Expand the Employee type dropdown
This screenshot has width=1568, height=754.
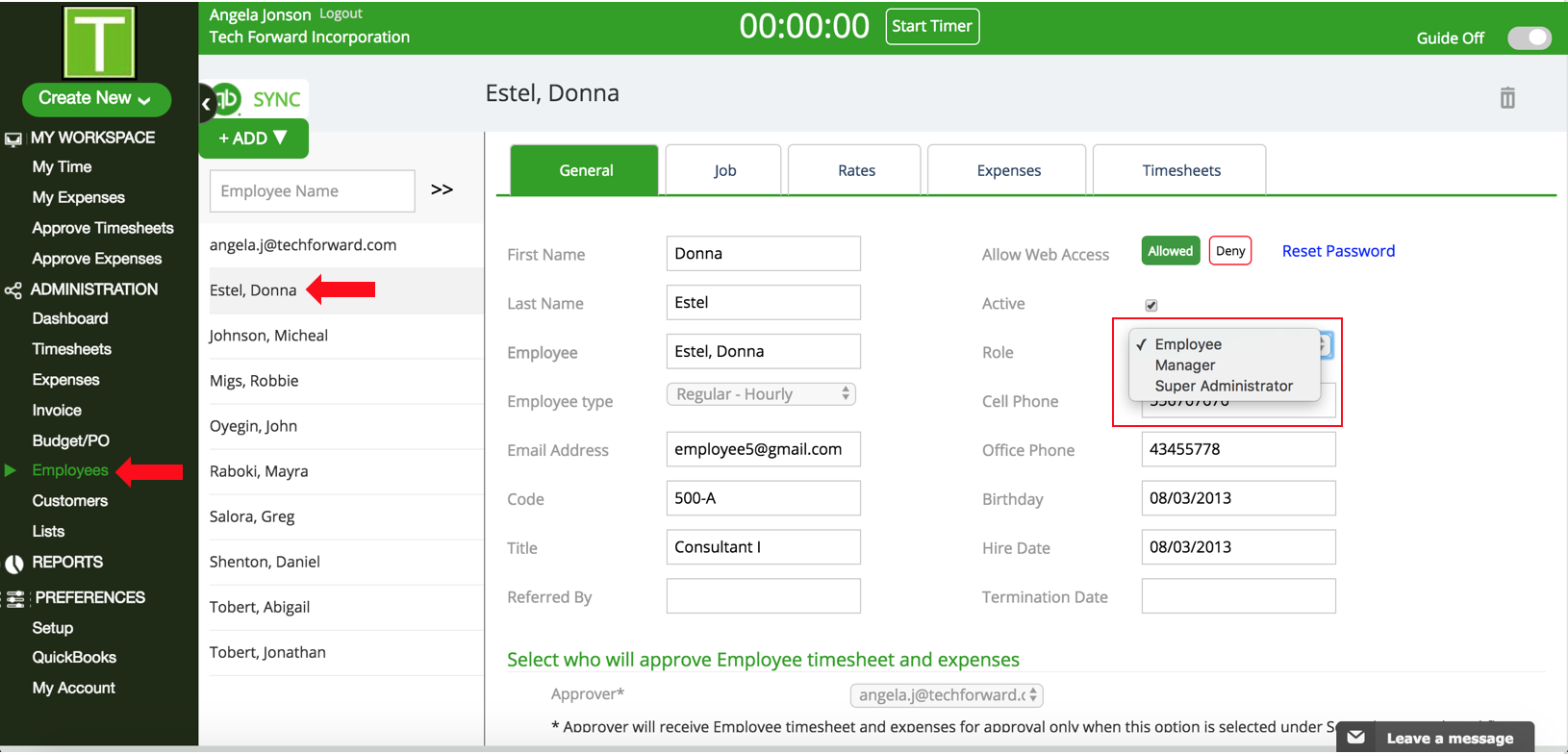pyautogui.click(x=760, y=394)
